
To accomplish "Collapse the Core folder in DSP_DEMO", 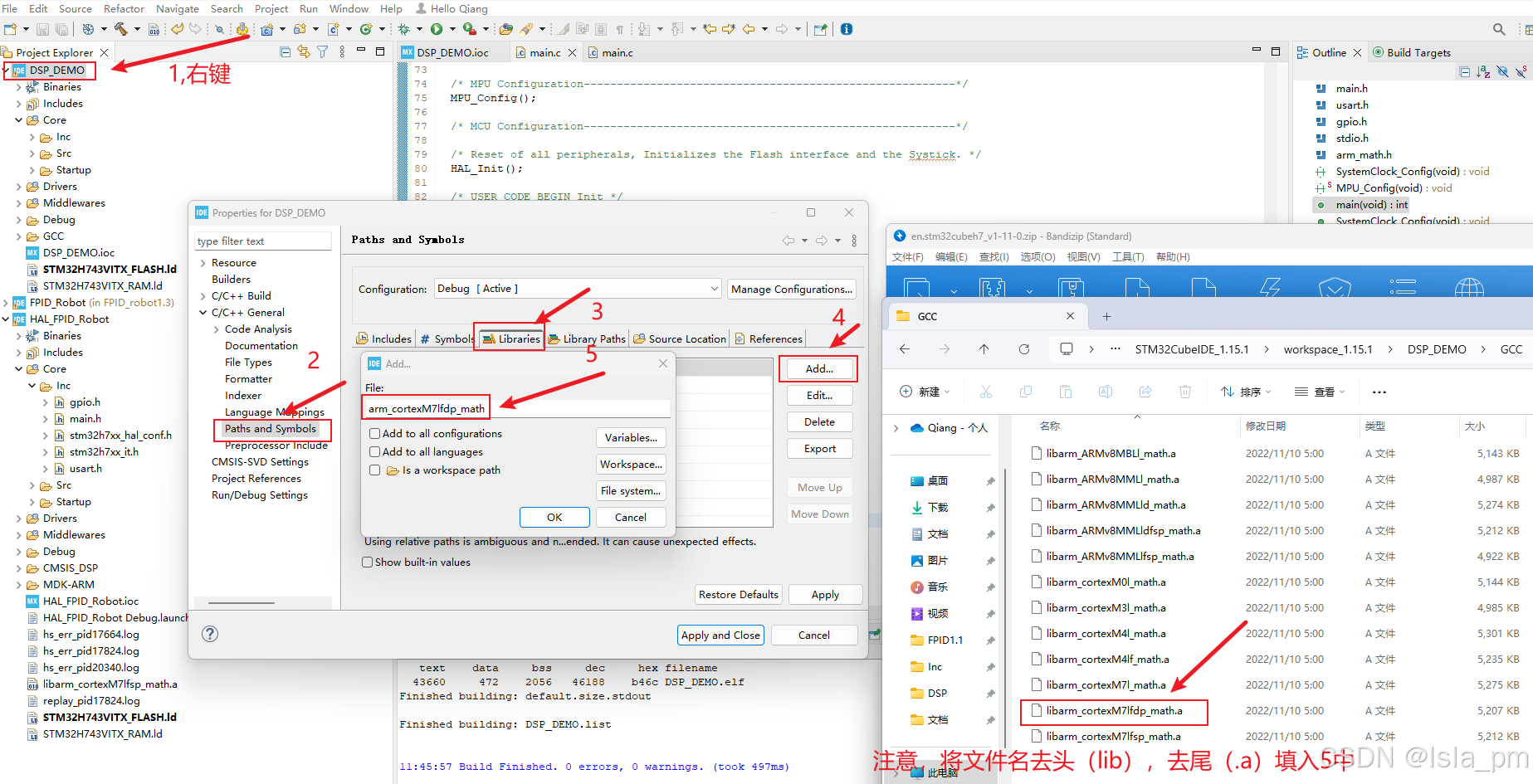I will tap(18, 119).
